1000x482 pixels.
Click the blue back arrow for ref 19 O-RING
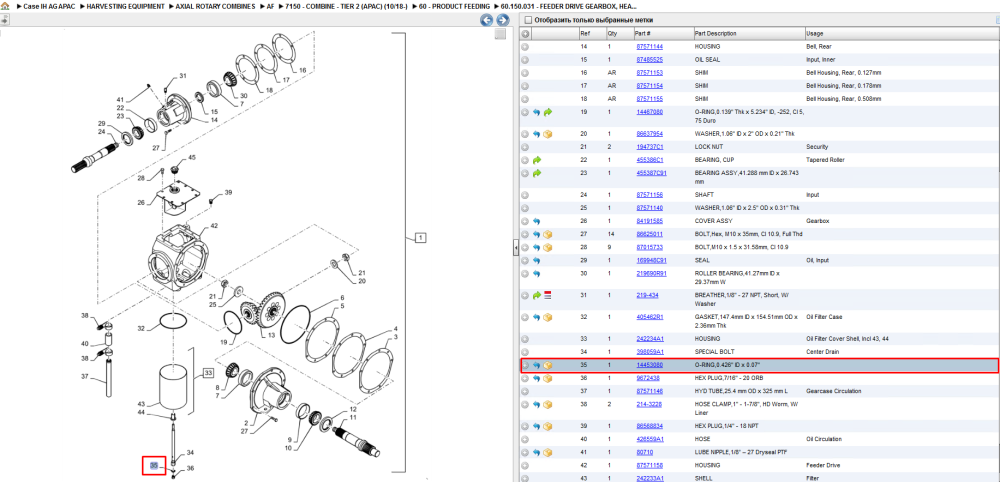[x=536, y=112]
